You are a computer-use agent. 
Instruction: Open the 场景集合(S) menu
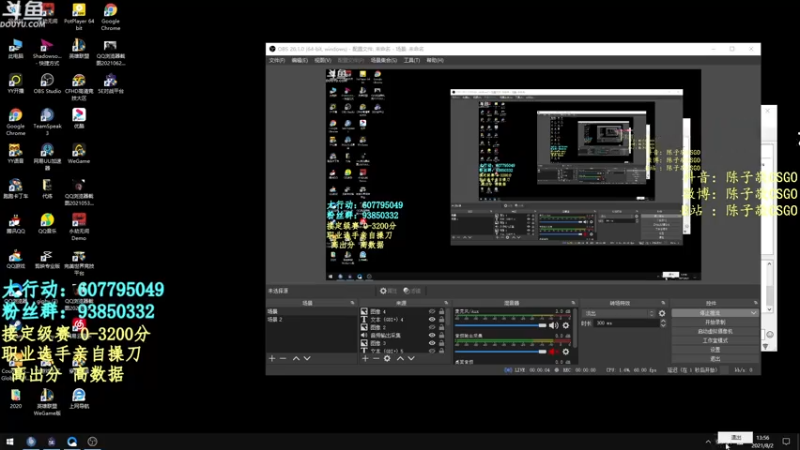click(384, 60)
